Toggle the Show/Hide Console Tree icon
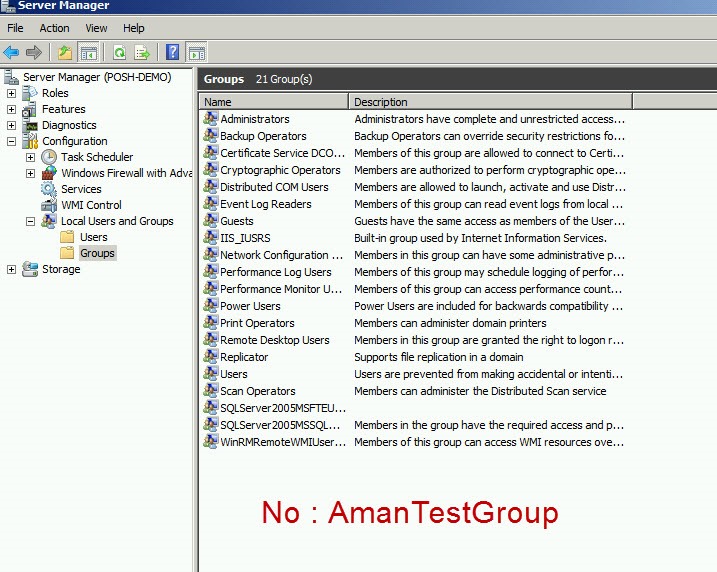 pos(88,52)
